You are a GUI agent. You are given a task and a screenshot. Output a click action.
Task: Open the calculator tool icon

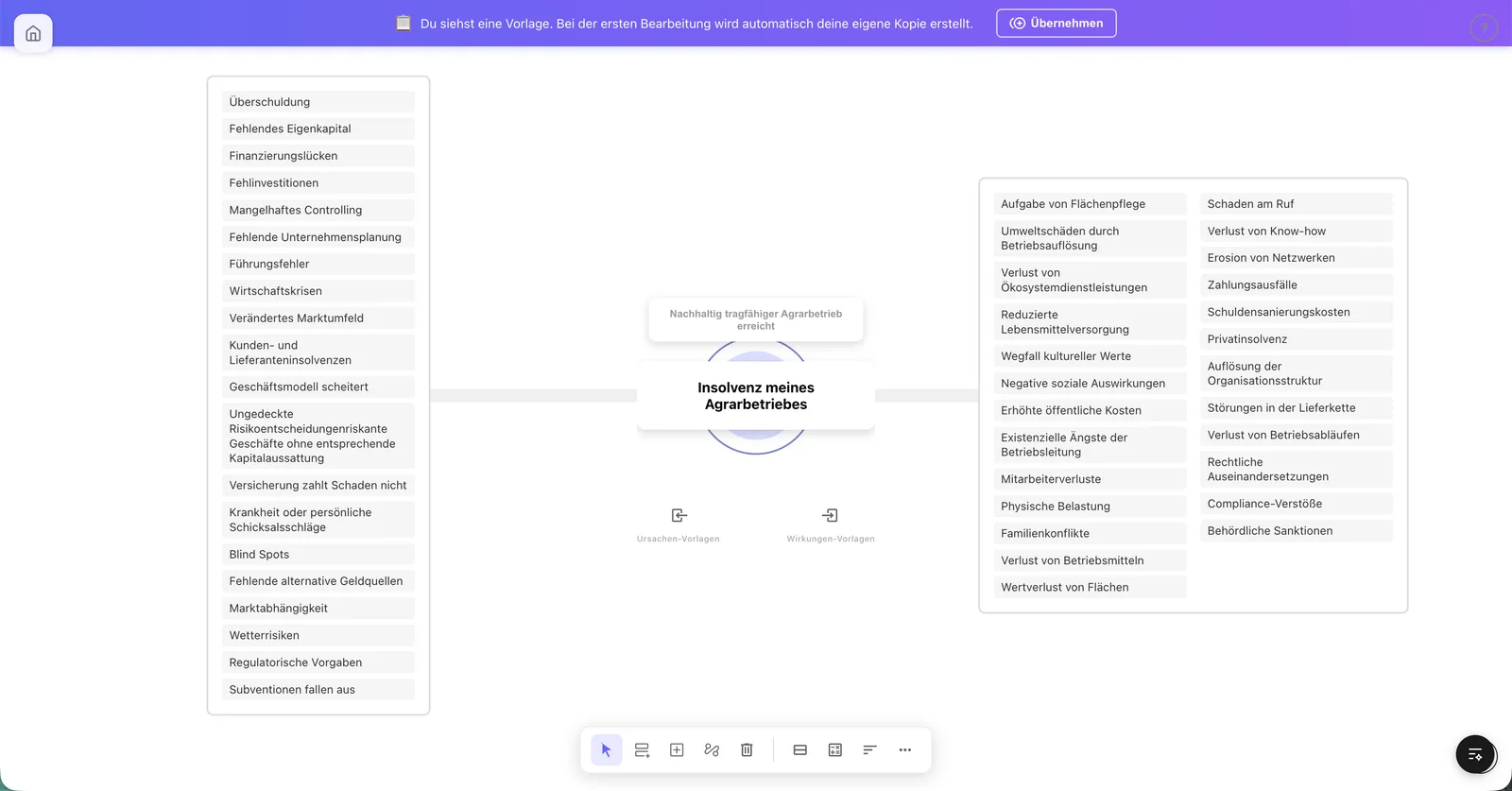point(835,749)
